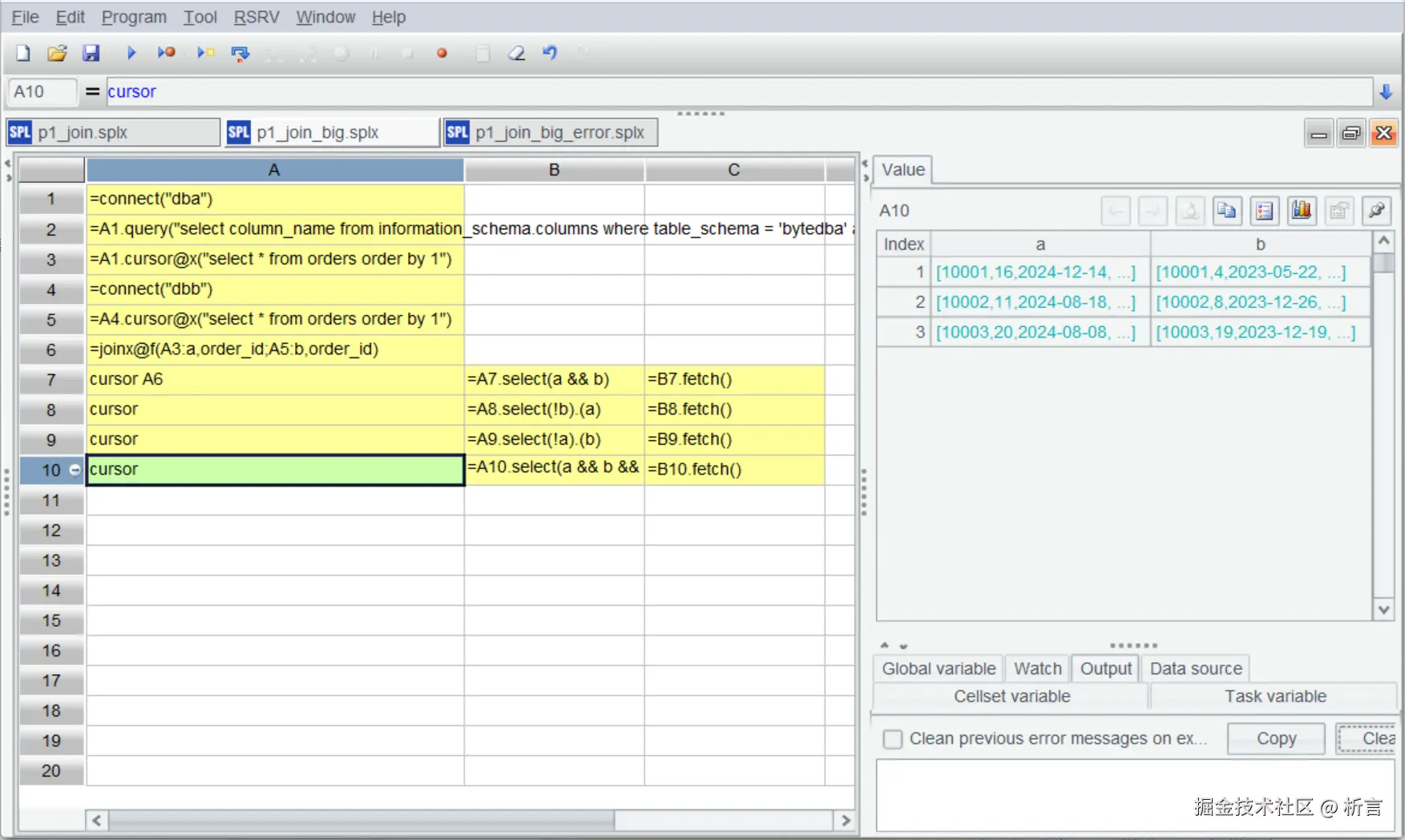Switch to the p1_join_big.splx tab

(x=332, y=132)
